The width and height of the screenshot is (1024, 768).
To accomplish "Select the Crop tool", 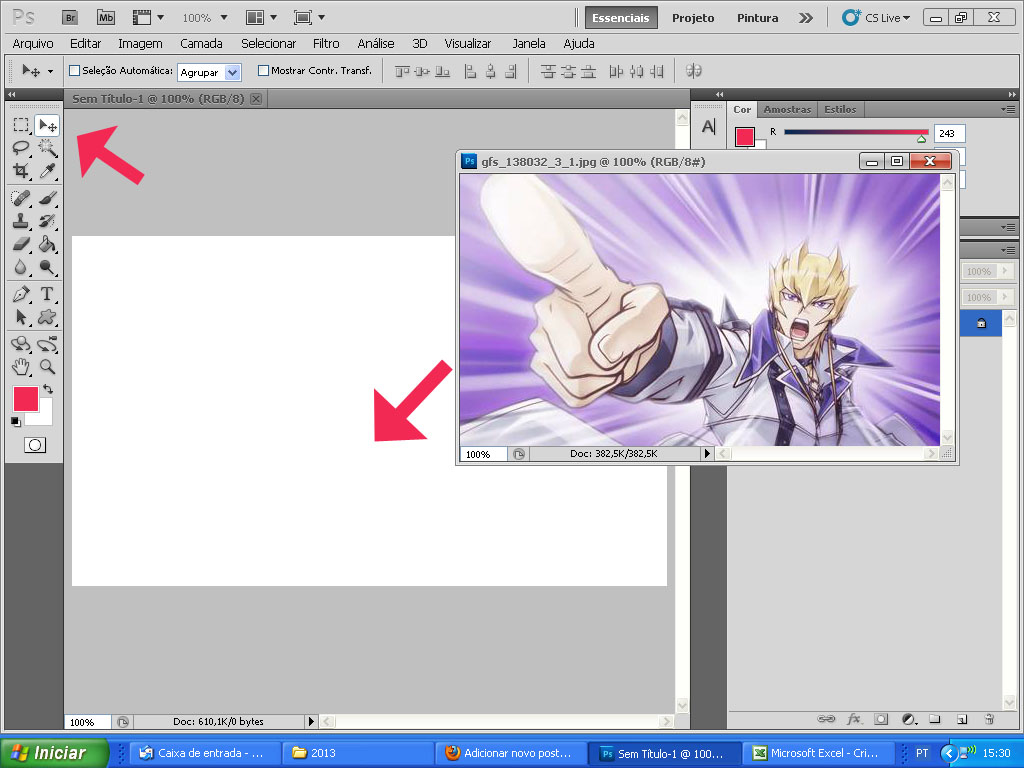I will pyautogui.click(x=21, y=171).
